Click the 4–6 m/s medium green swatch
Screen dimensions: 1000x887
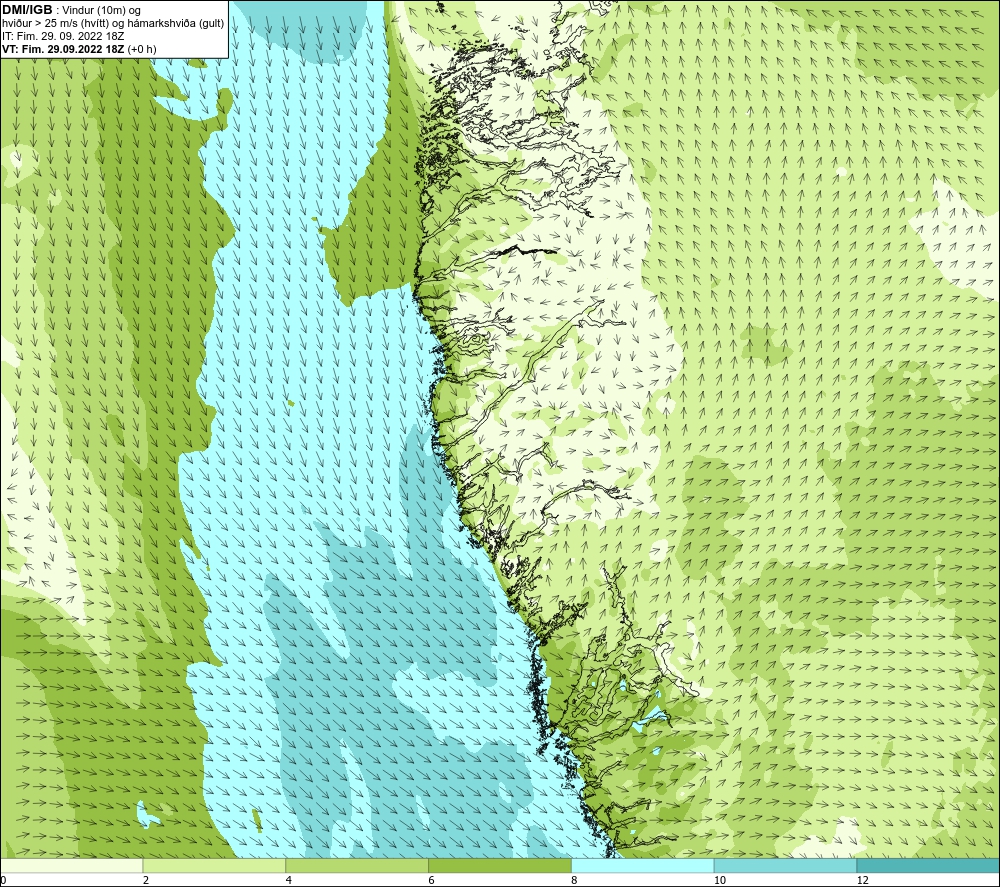pos(357,865)
